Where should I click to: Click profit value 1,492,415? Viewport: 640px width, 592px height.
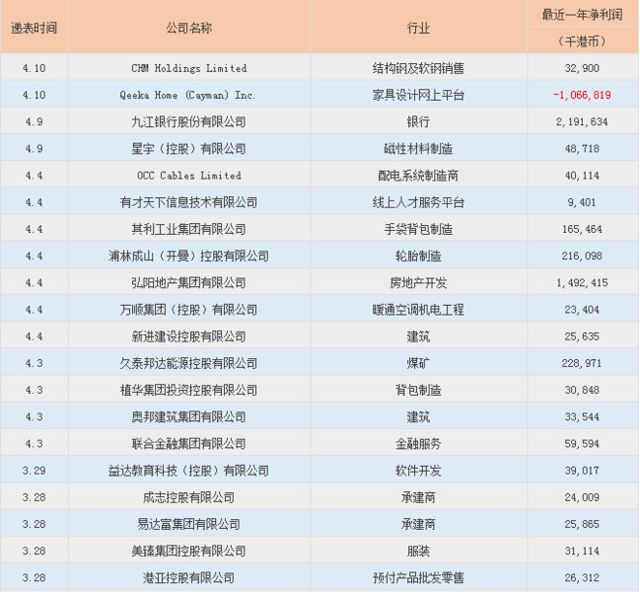click(x=582, y=283)
